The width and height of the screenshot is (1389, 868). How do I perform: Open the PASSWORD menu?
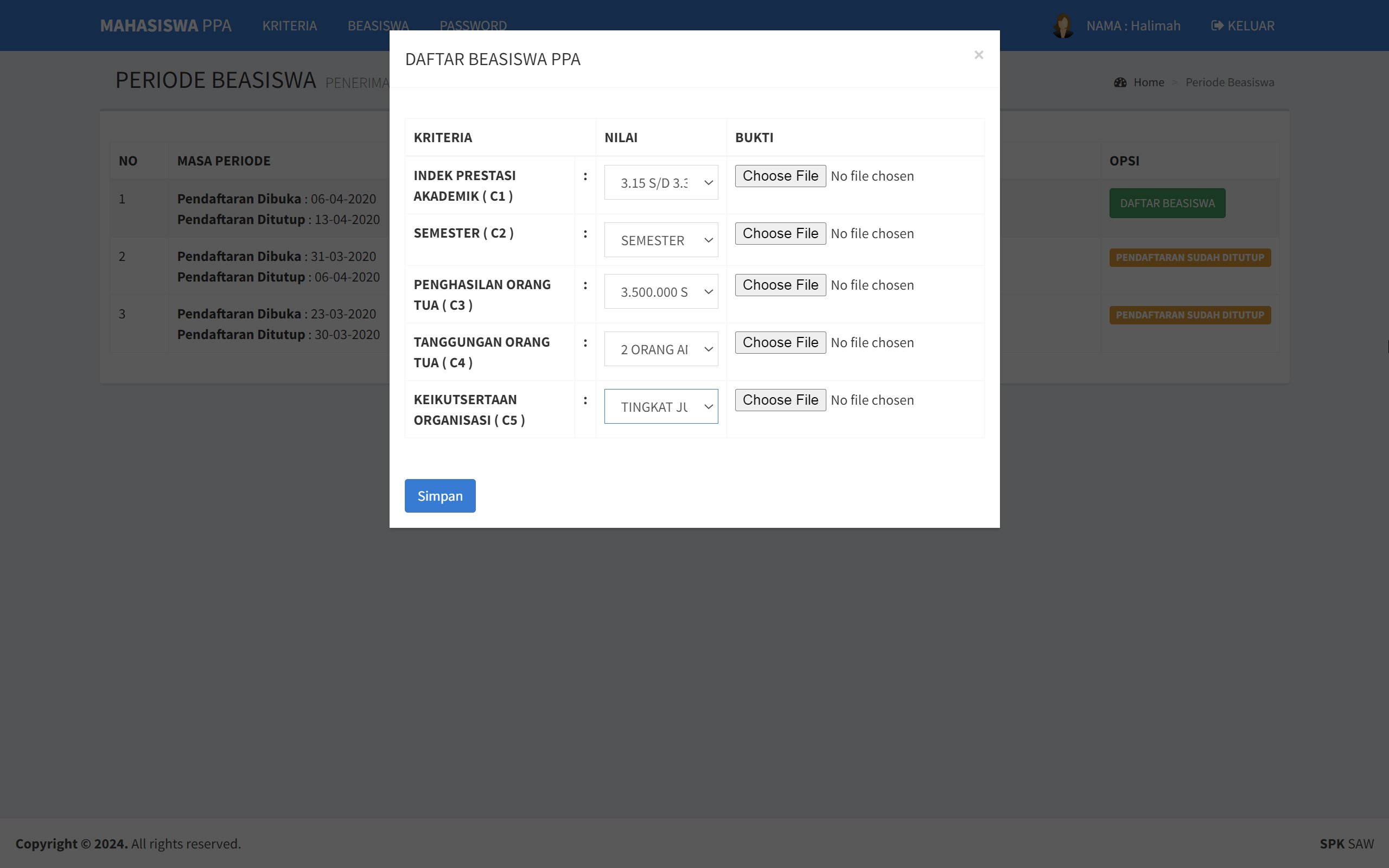473,25
